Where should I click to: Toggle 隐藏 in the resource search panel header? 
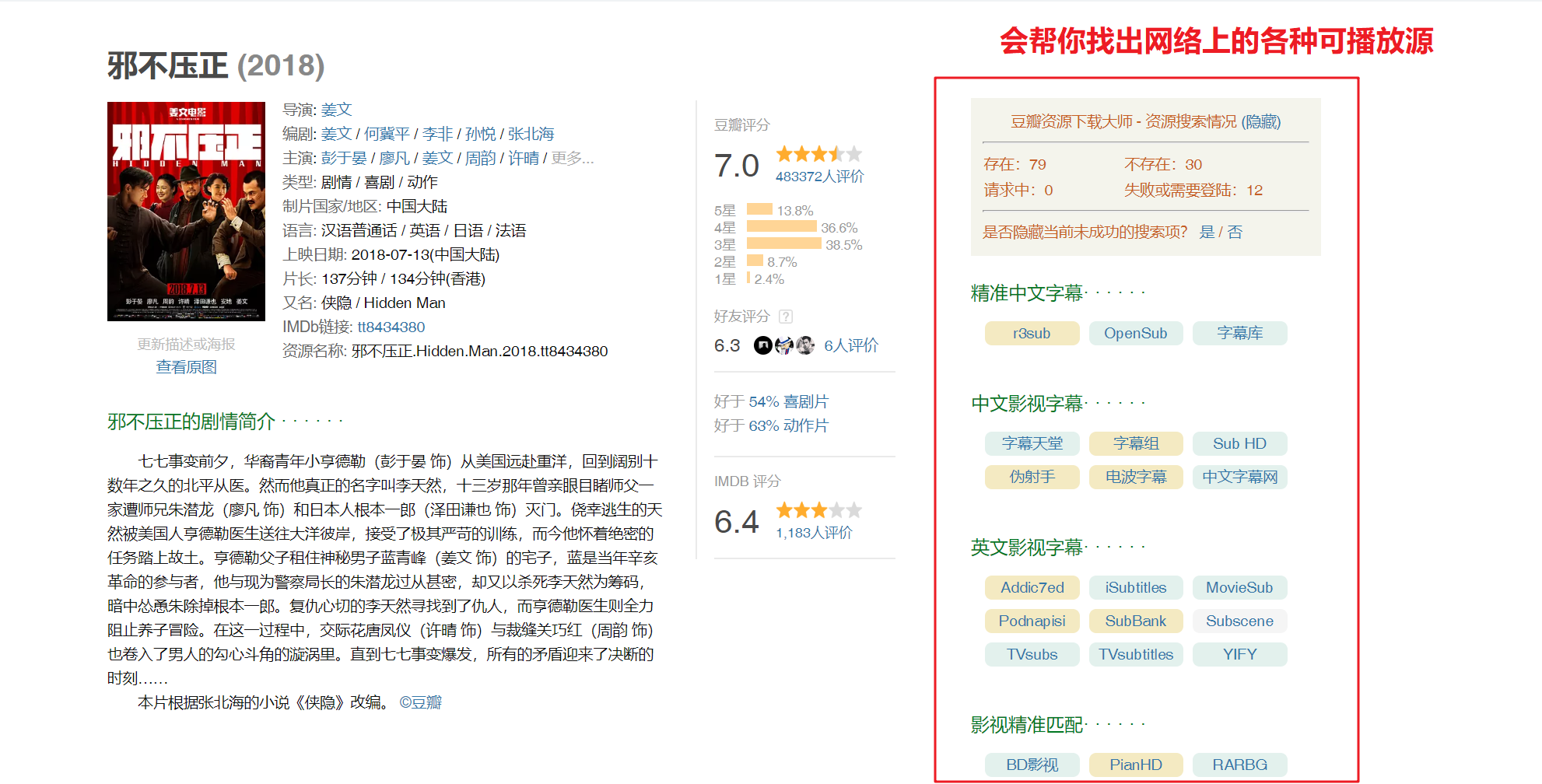(1260, 121)
